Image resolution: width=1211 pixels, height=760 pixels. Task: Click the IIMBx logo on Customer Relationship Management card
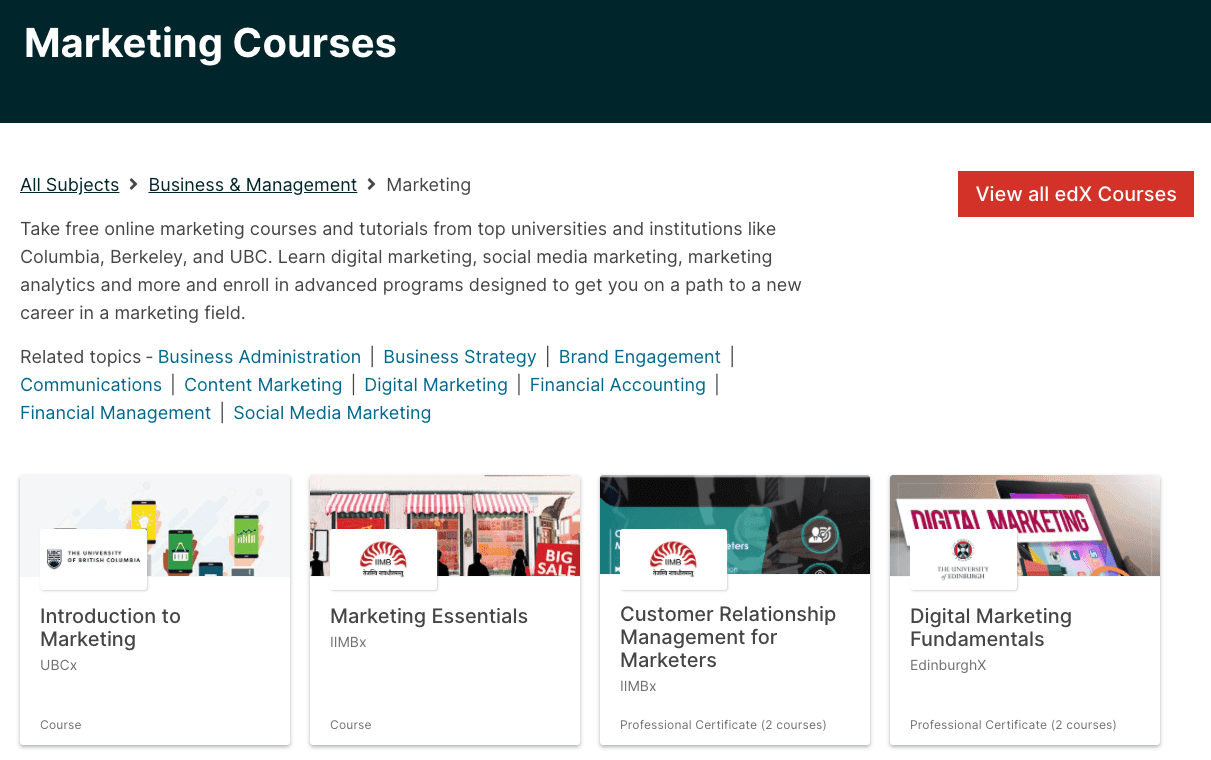[675, 557]
